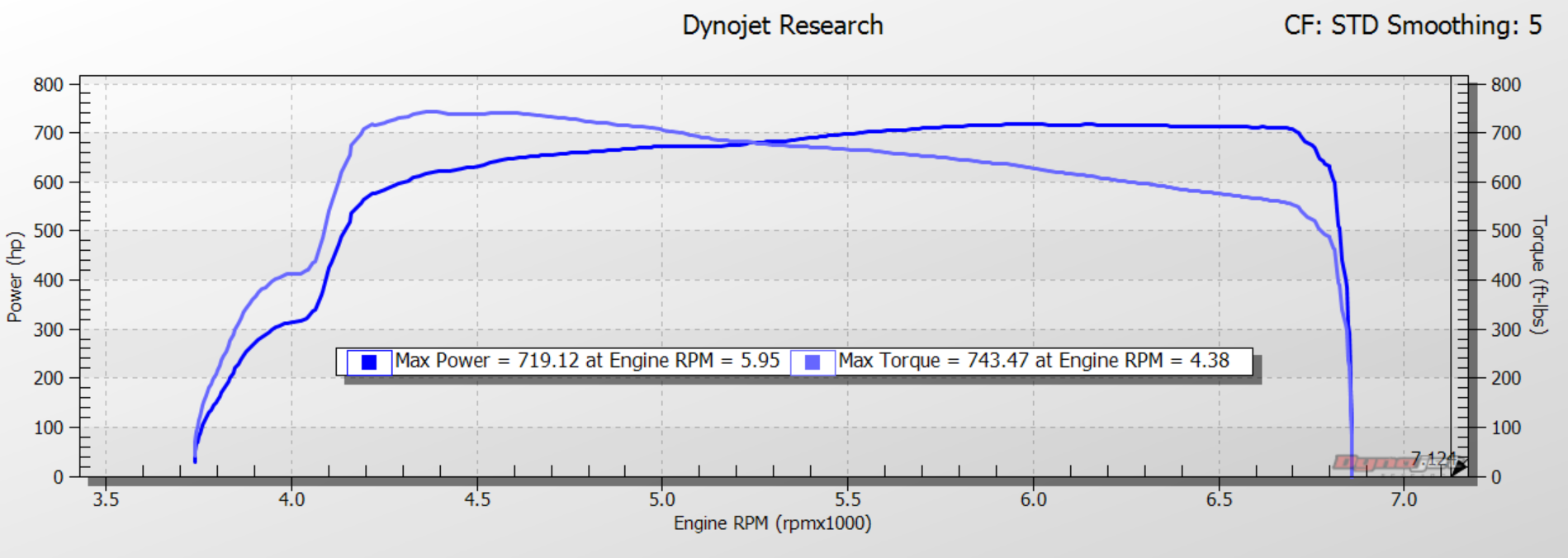The width and height of the screenshot is (1568, 558).
Task: Select the Max Torque legend text
Action: (1033, 361)
